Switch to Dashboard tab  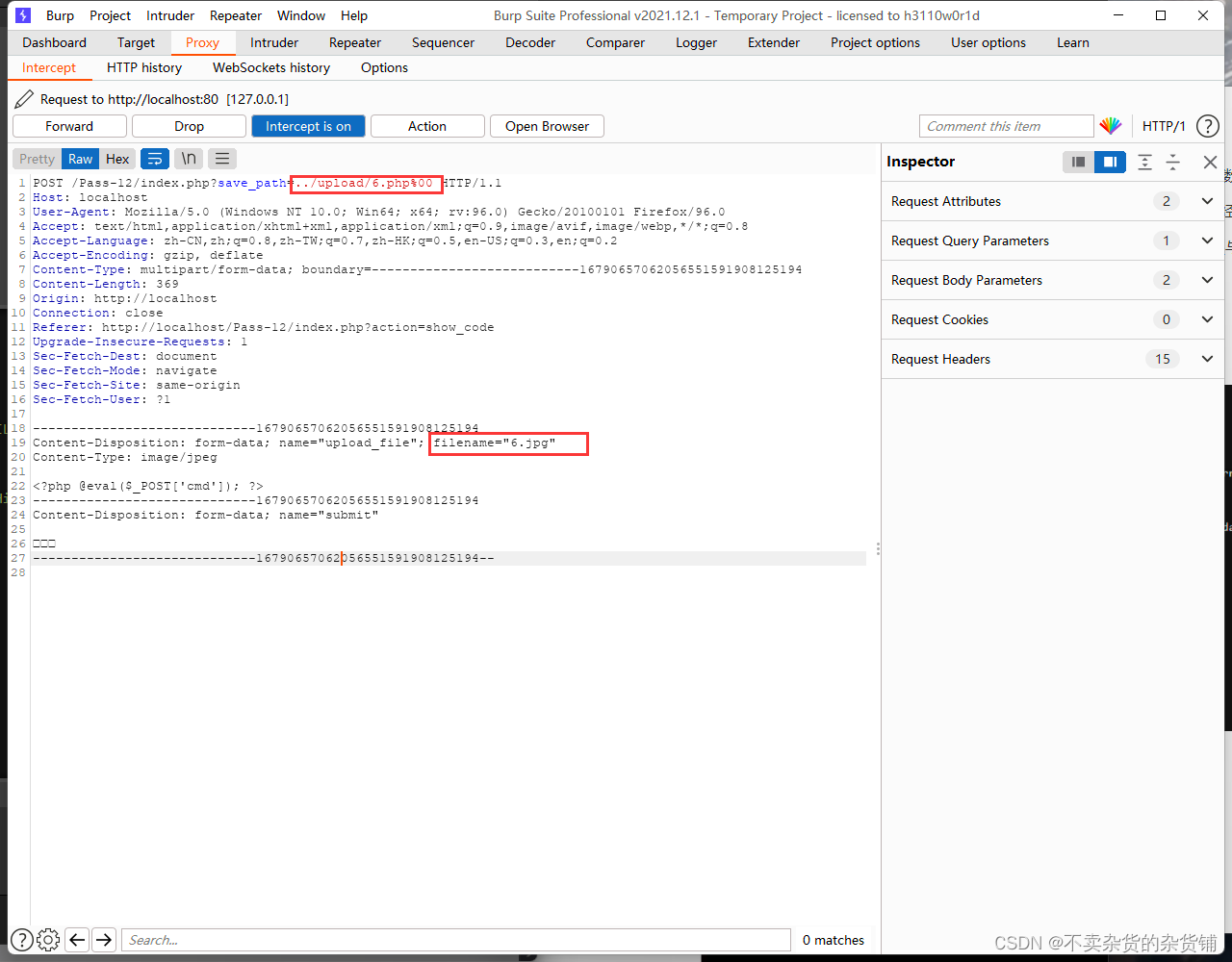(54, 42)
